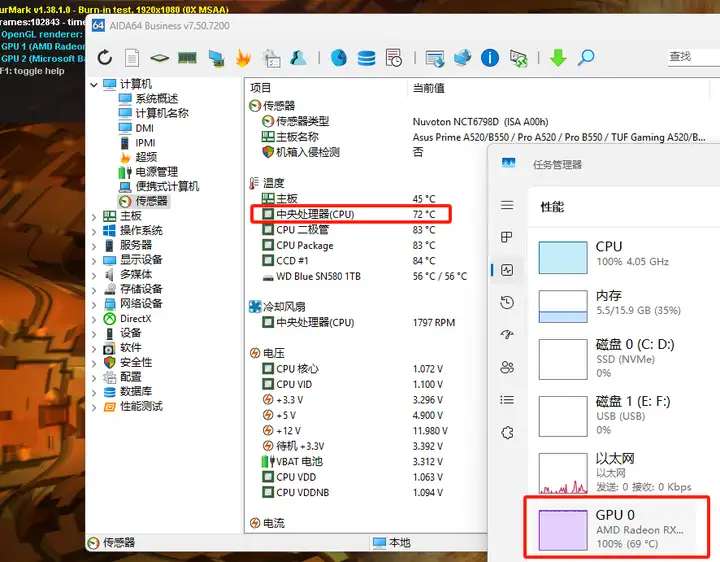This screenshot has height=562, width=720.
Task: Click the benchmark flask toolbar icon
Action: (x=299, y=58)
